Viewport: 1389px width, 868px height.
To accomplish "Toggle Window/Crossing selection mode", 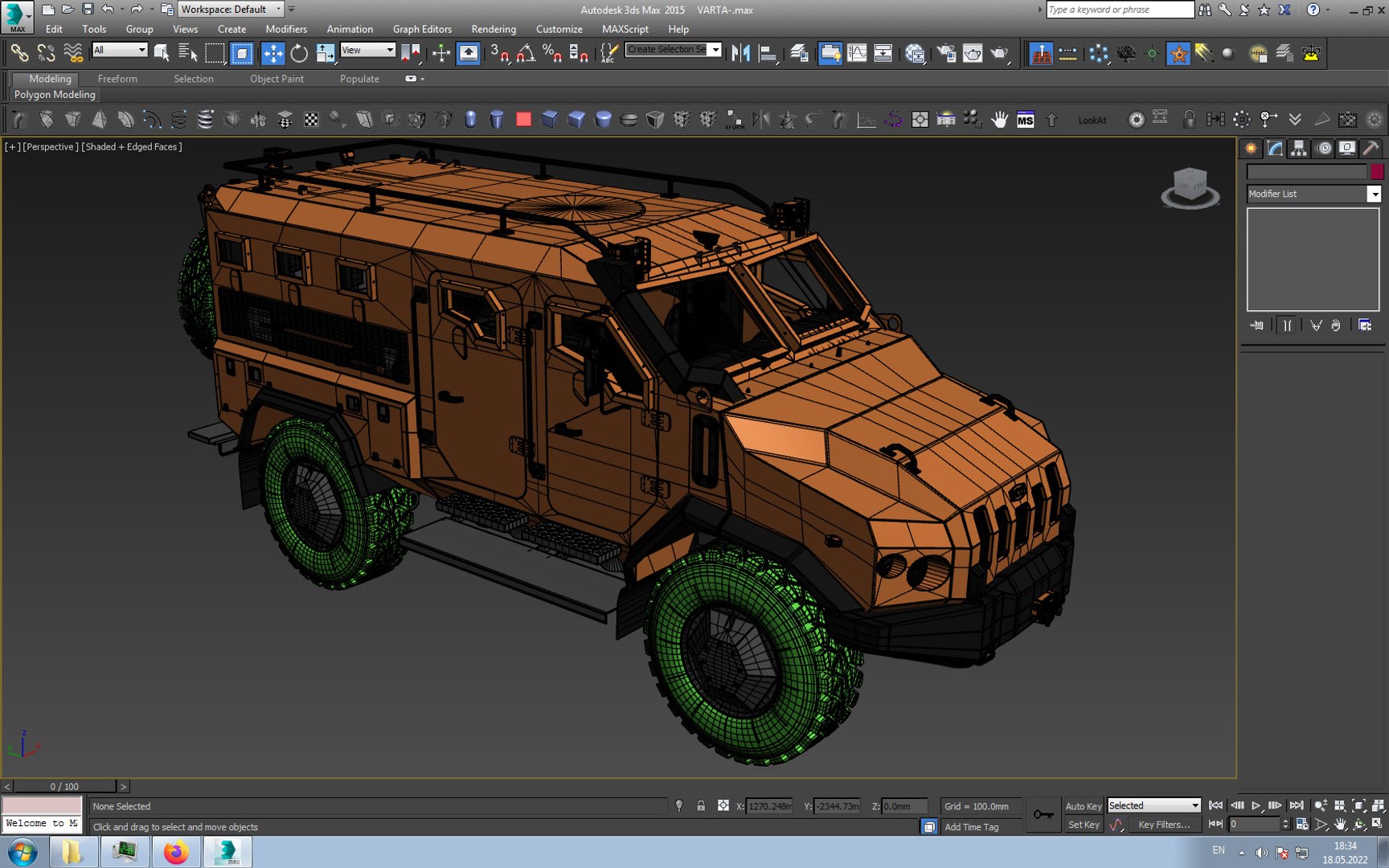I will coord(242,53).
